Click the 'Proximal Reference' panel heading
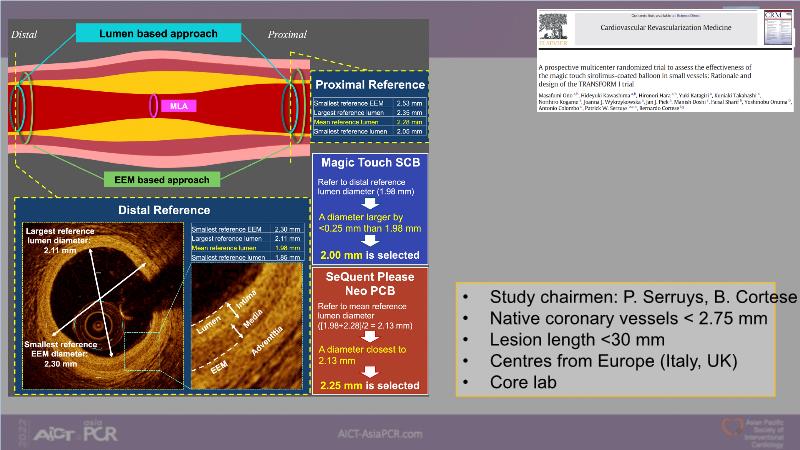The width and height of the screenshot is (800, 450). click(x=370, y=85)
